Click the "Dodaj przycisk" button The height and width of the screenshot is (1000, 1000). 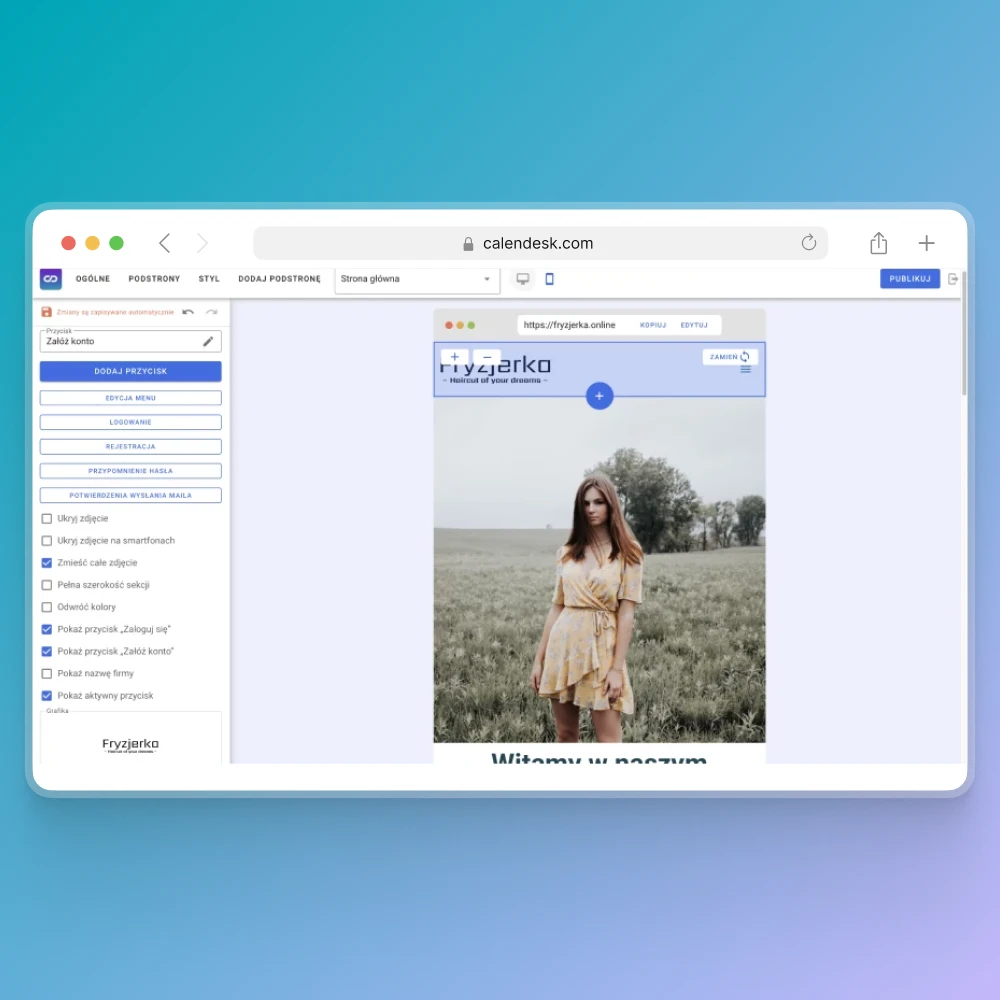[131, 371]
